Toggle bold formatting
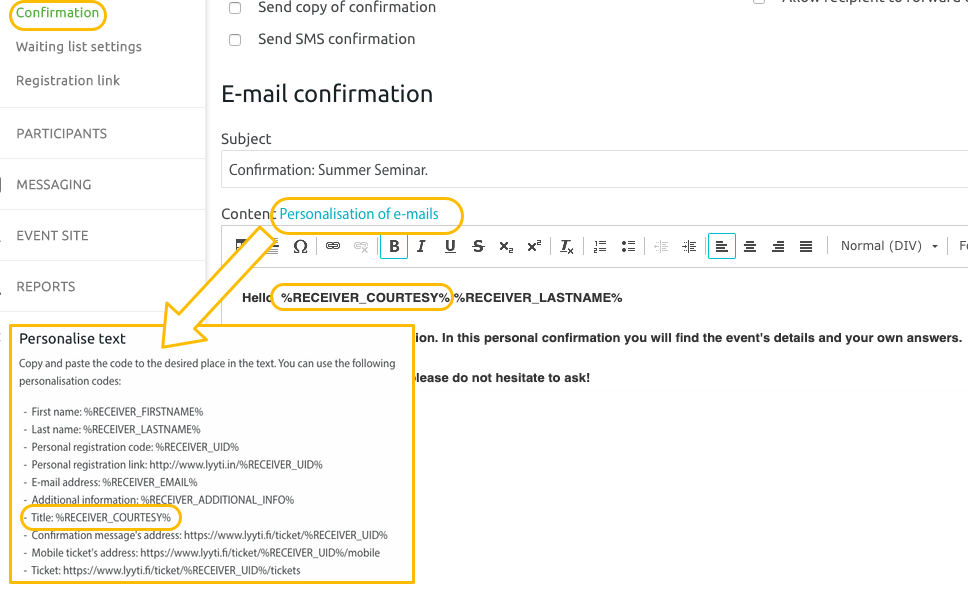The height and width of the screenshot is (600, 968). 394,247
